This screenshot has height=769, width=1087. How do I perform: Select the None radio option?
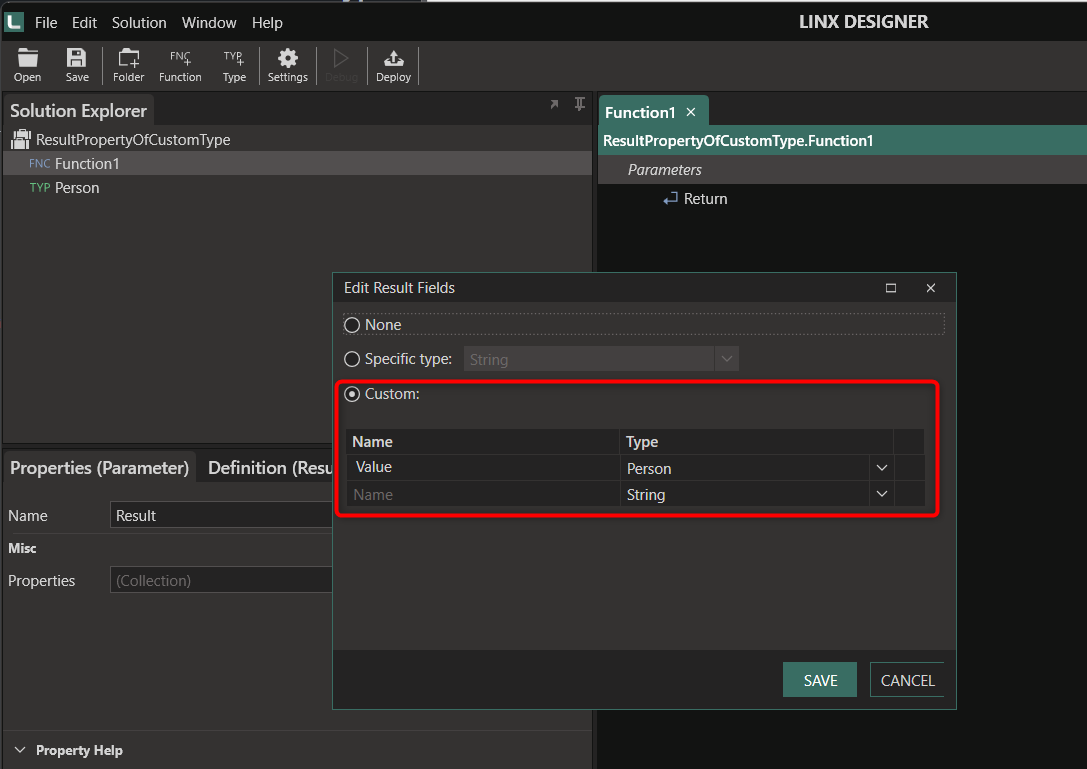[352, 325]
